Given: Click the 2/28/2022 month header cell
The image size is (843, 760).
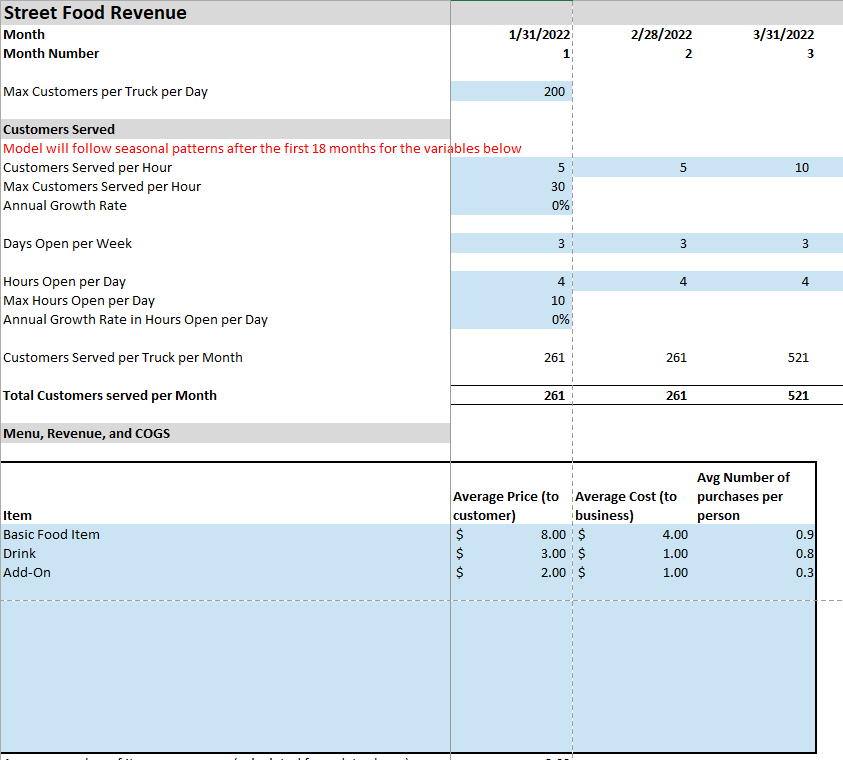Looking at the screenshot, I should [x=661, y=35].
